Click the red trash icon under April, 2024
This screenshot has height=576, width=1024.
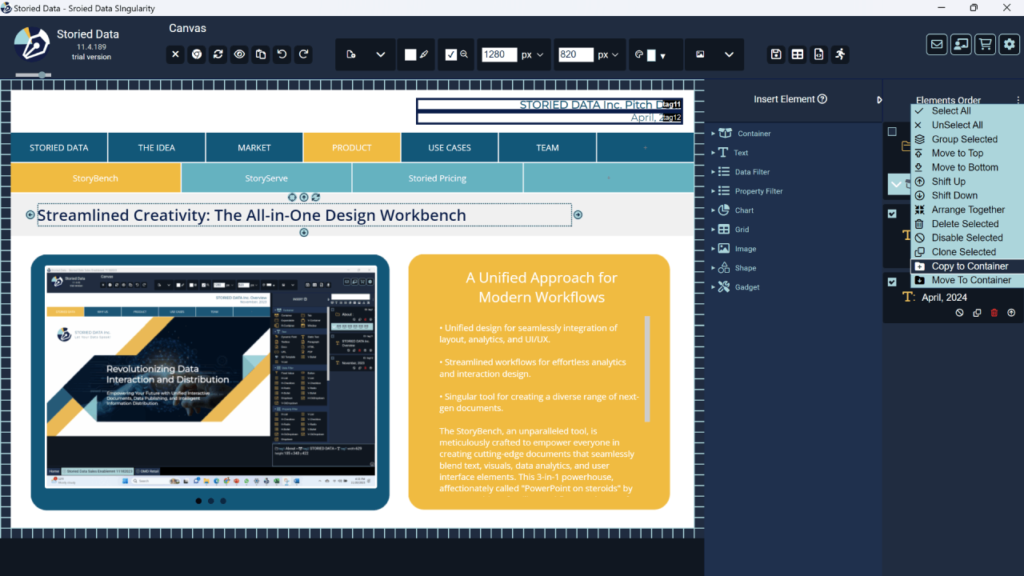coord(994,313)
